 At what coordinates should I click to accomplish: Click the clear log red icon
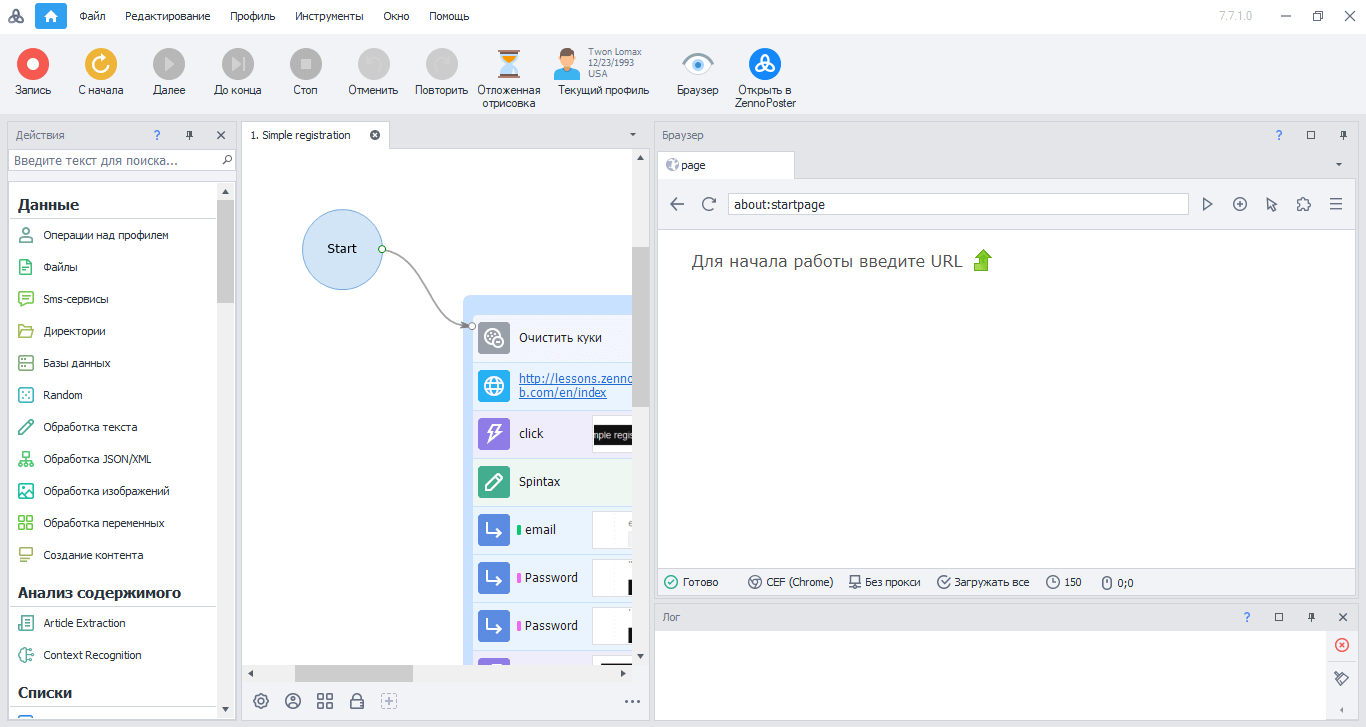(1342, 645)
